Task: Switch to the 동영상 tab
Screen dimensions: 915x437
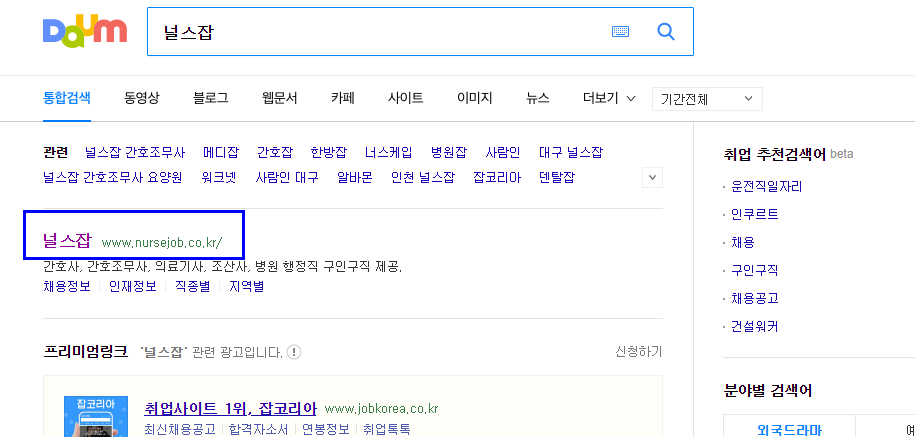Action: [141, 98]
